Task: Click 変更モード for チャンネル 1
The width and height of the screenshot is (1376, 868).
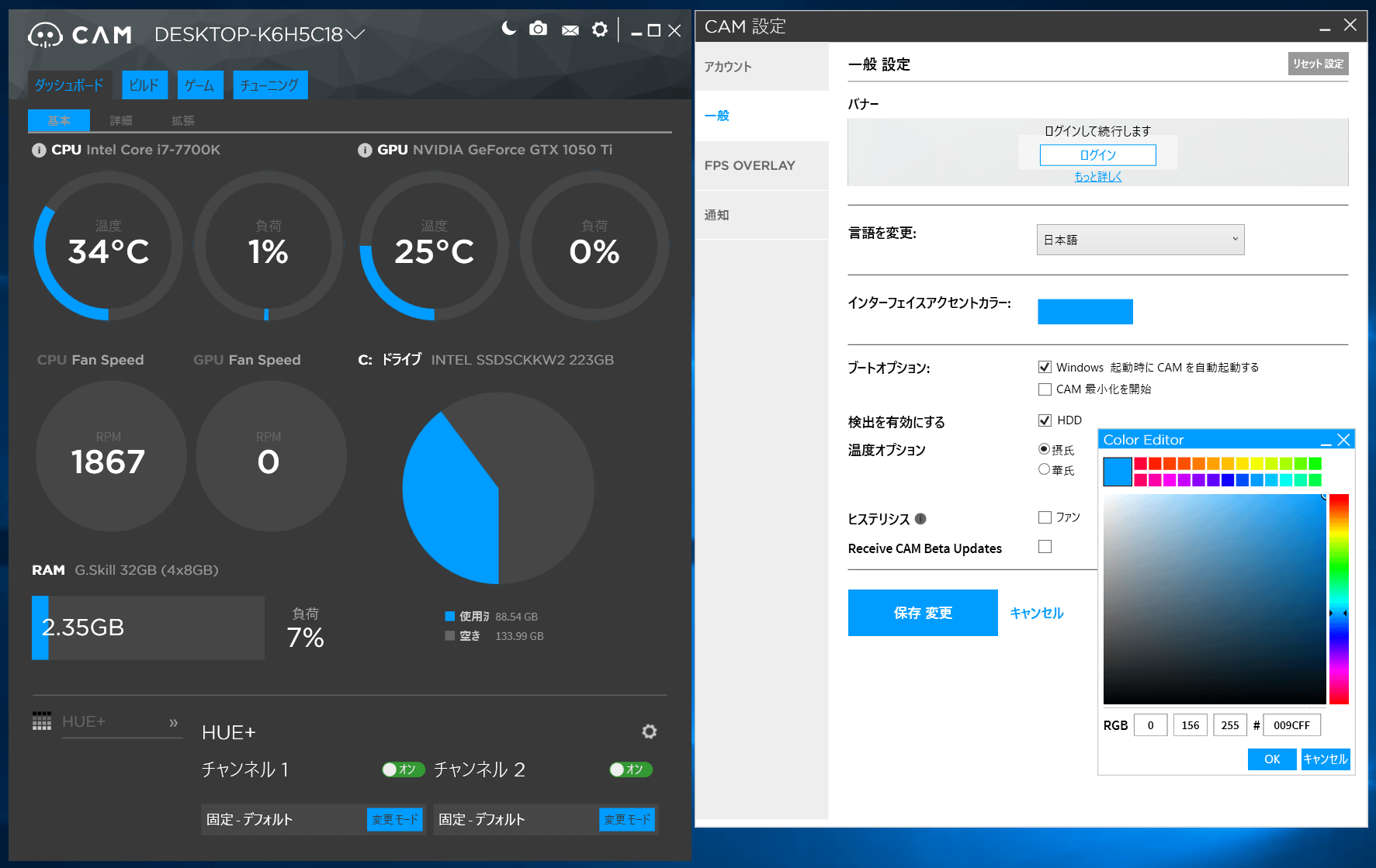Action: [394, 819]
